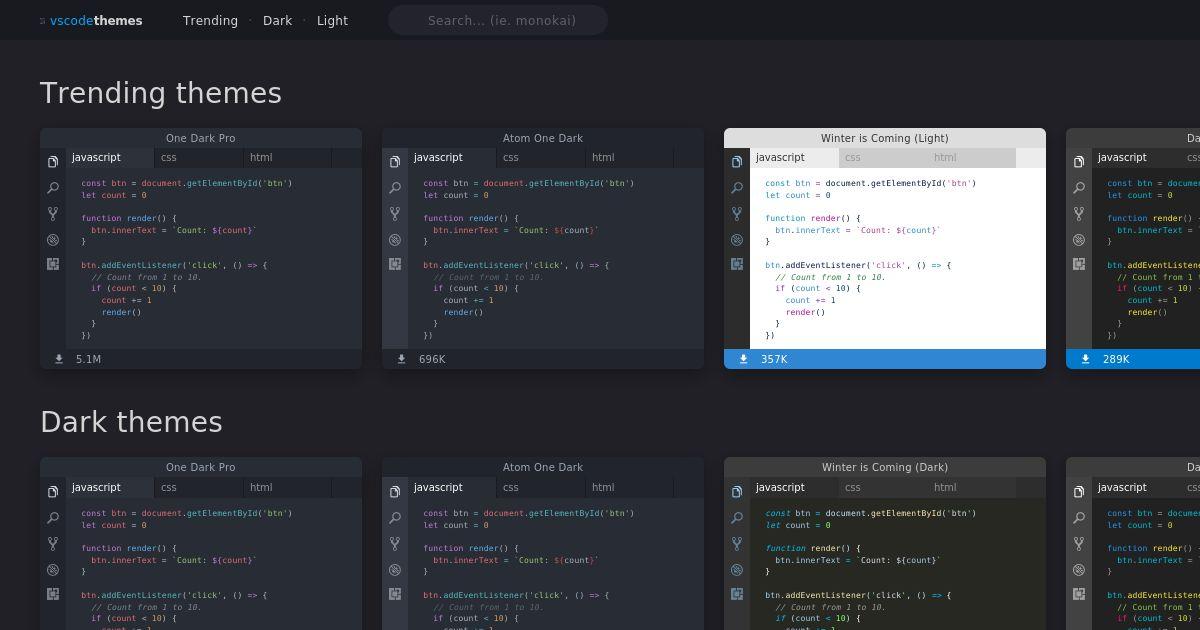
Task: Select css tab in trending One Dark Pro card
Action: click(199, 157)
